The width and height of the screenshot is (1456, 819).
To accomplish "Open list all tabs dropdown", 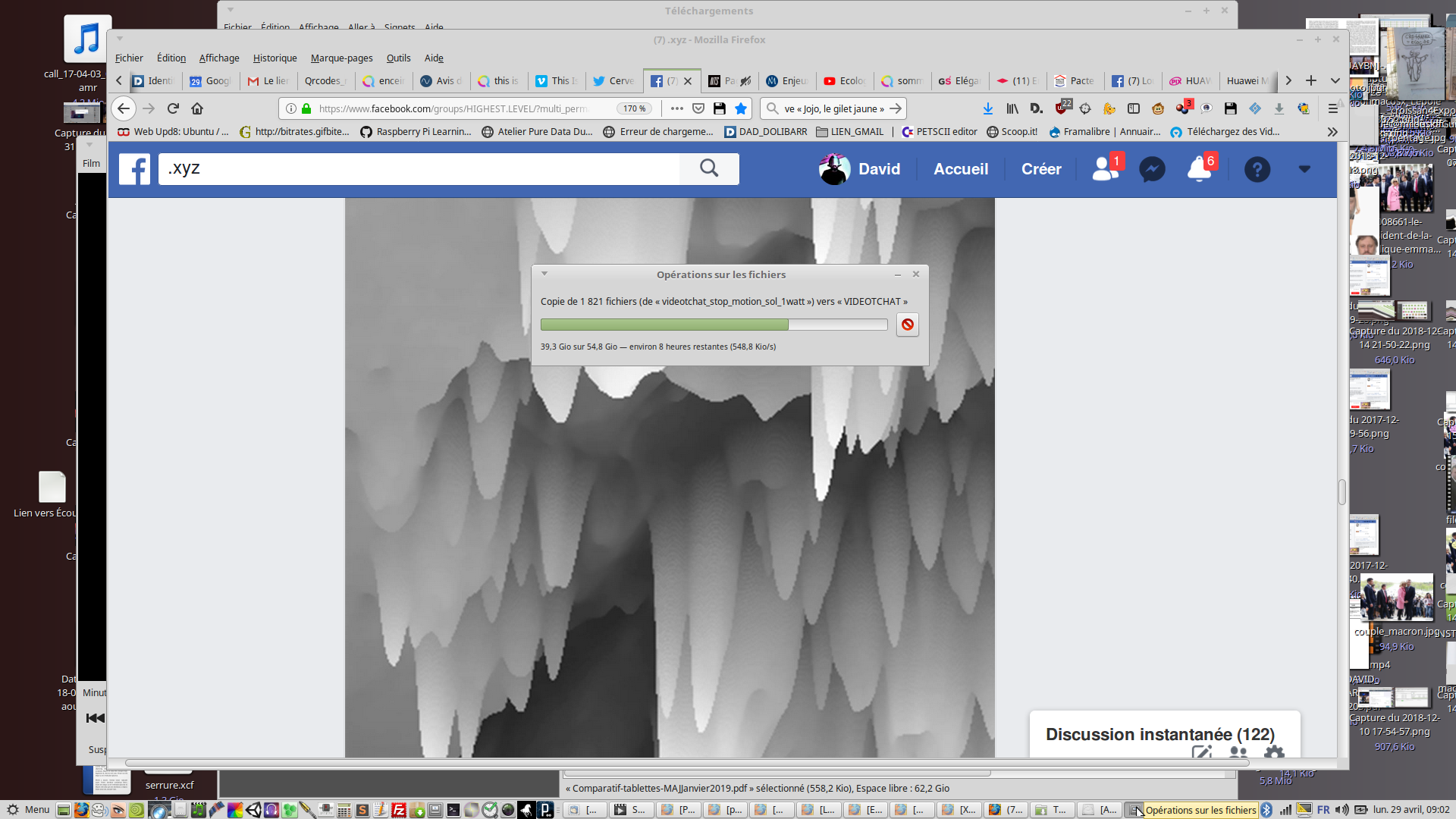I will tap(1335, 80).
